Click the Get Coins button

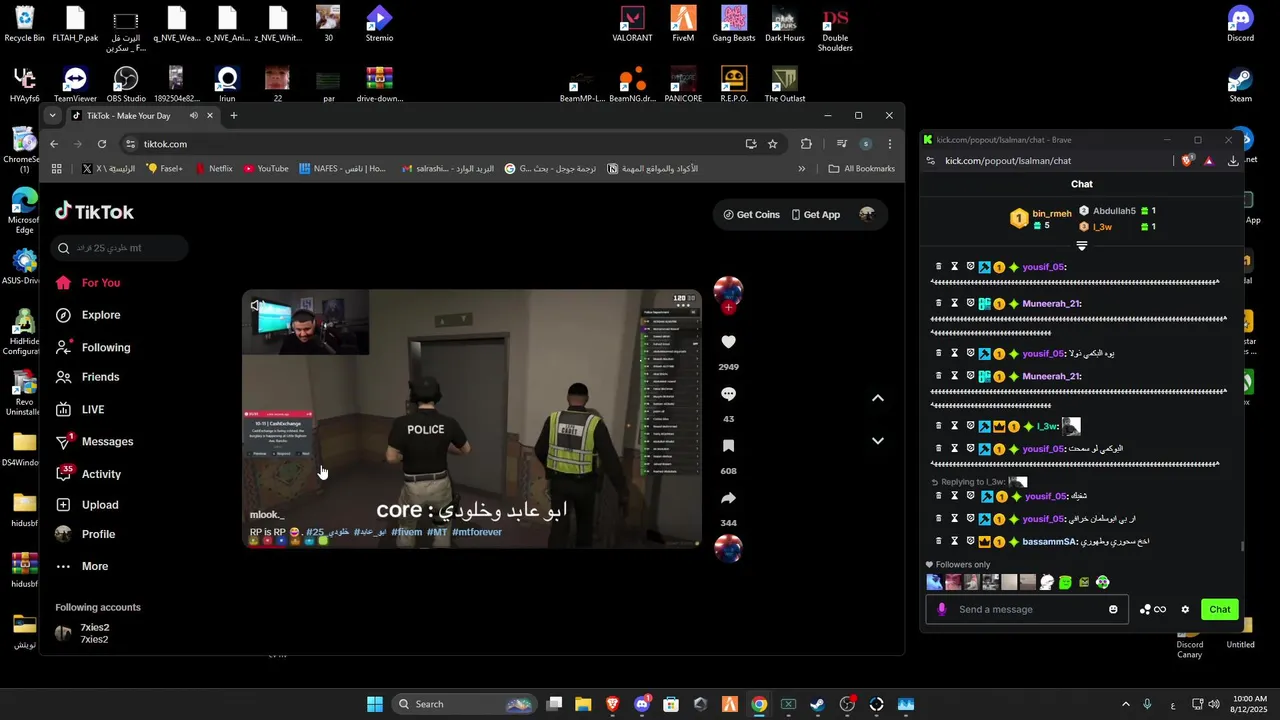coord(751,214)
